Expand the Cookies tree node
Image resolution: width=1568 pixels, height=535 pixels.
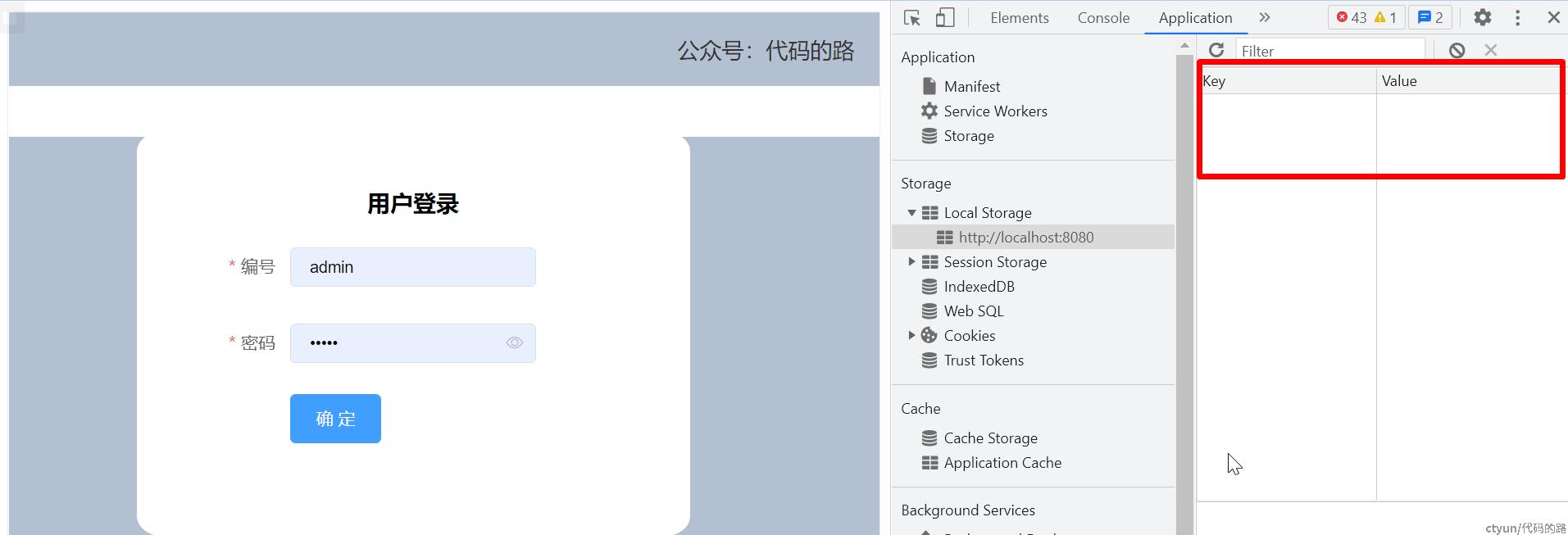pos(911,336)
